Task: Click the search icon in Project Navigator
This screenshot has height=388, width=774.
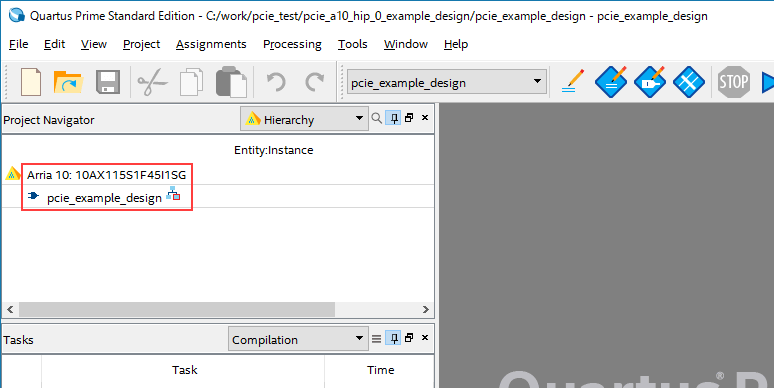Action: pyautogui.click(x=377, y=118)
